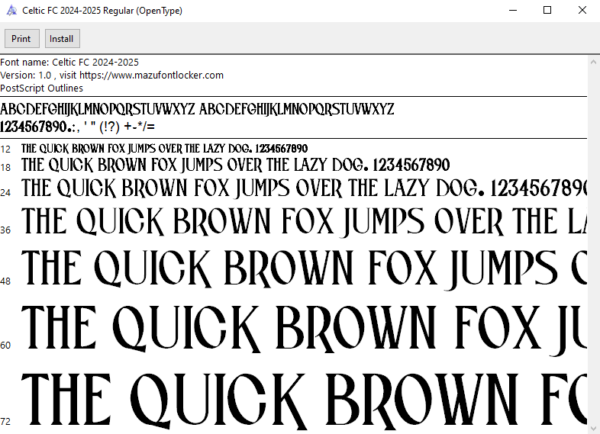This screenshot has height=434, width=600.
Task: Click the 'Font name: Celtic FC 2024-2025' line
Action: click(69, 62)
